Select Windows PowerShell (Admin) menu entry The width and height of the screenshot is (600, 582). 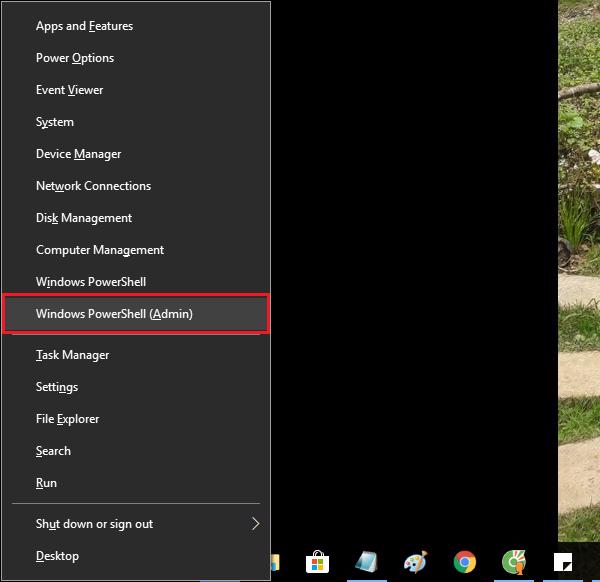114,314
